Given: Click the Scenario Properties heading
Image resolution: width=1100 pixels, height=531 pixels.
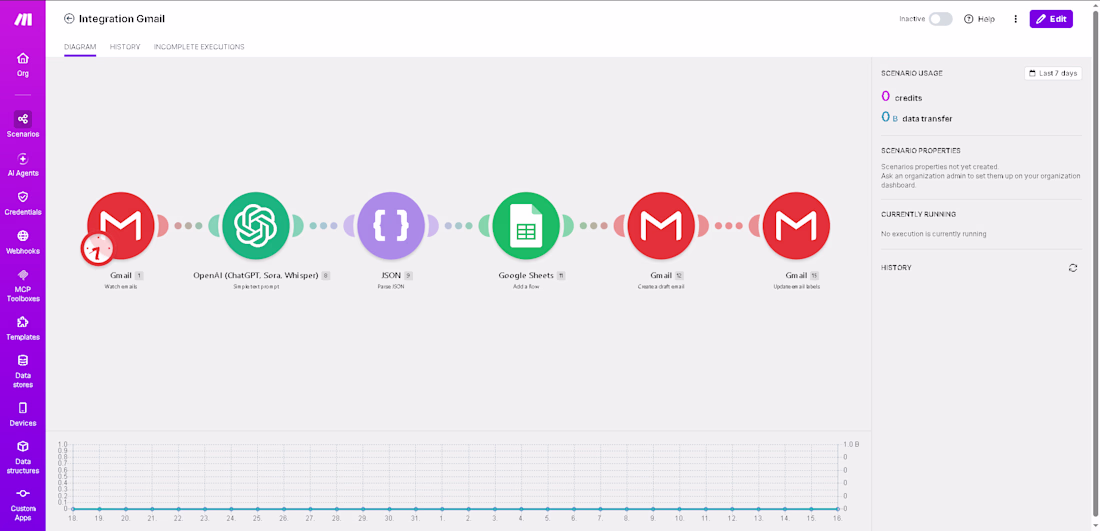Looking at the screenshot, I should [x=920, y=151].
